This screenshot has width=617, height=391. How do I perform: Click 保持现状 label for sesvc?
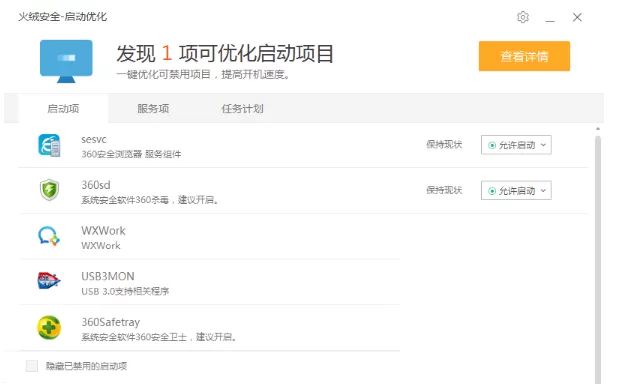point(444,145)
